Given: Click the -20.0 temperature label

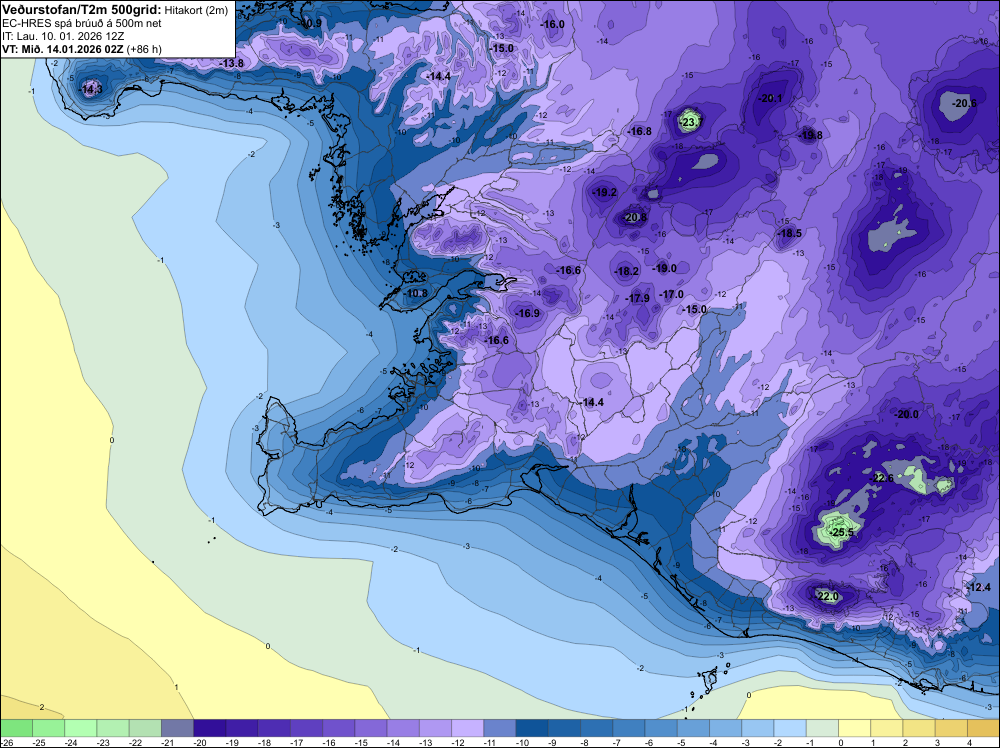Looking at the screenshot, I should pos(906,414).
